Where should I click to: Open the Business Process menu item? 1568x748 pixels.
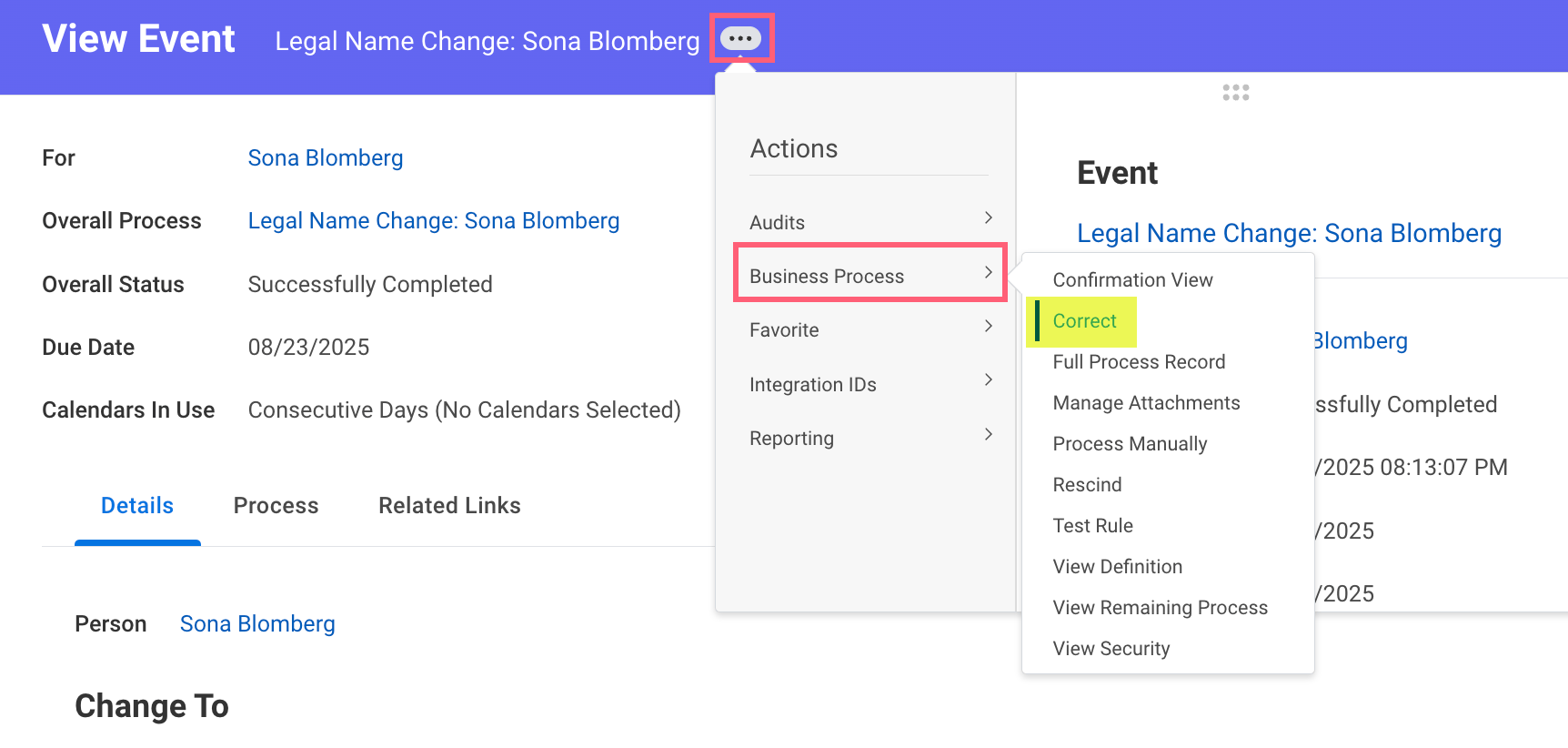click(x=827, y=277)
